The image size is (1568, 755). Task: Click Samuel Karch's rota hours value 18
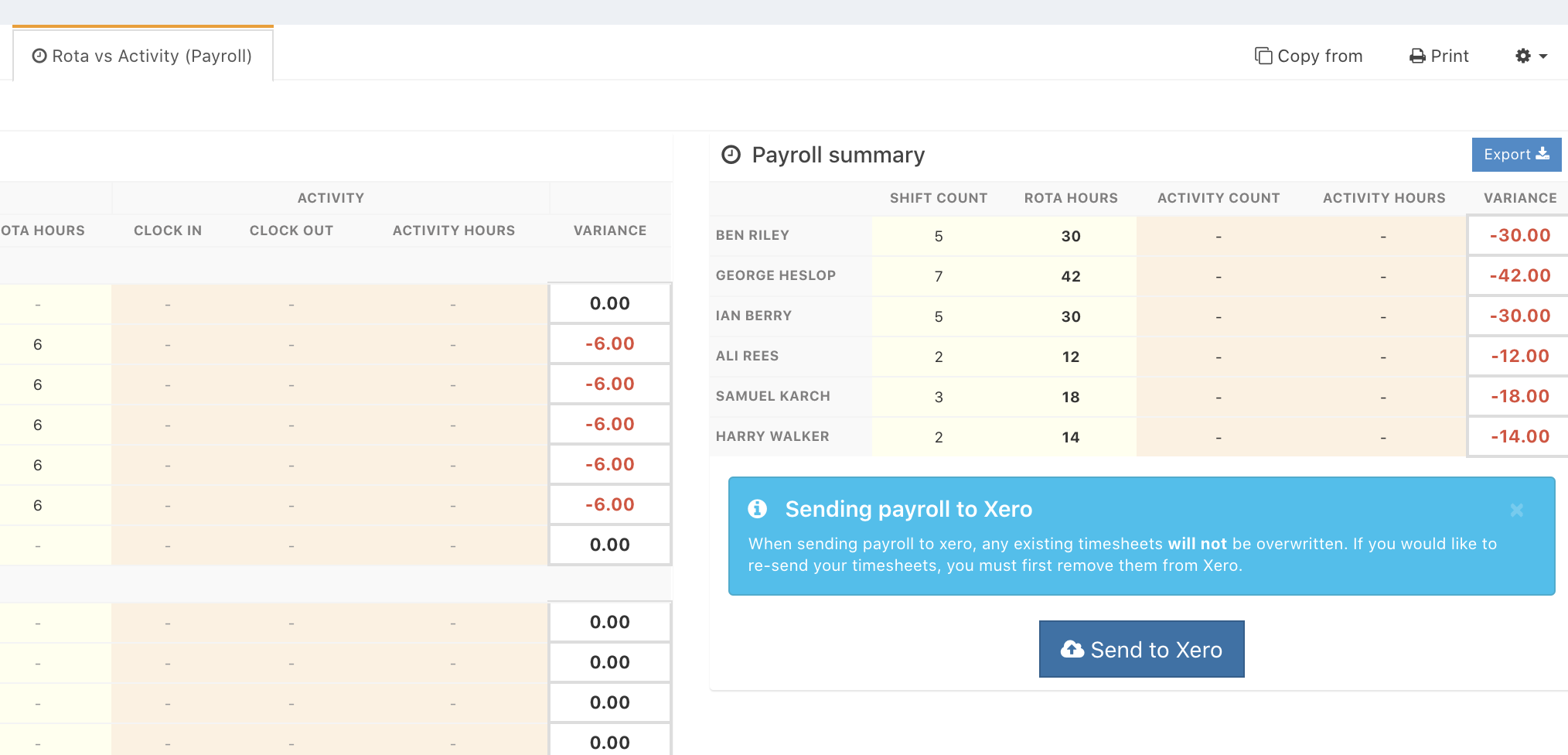1070,397
